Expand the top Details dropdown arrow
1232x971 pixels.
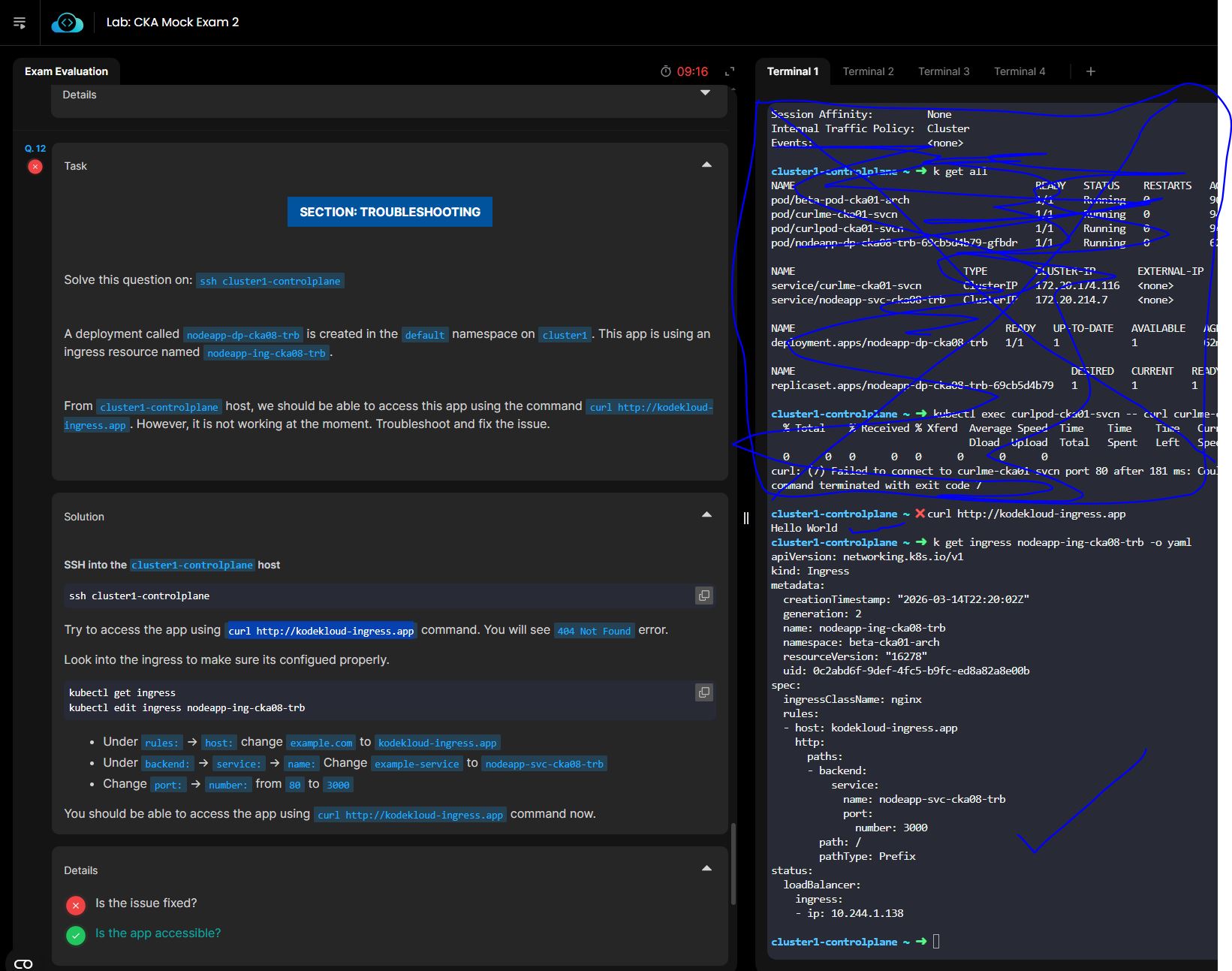(705, 93)
